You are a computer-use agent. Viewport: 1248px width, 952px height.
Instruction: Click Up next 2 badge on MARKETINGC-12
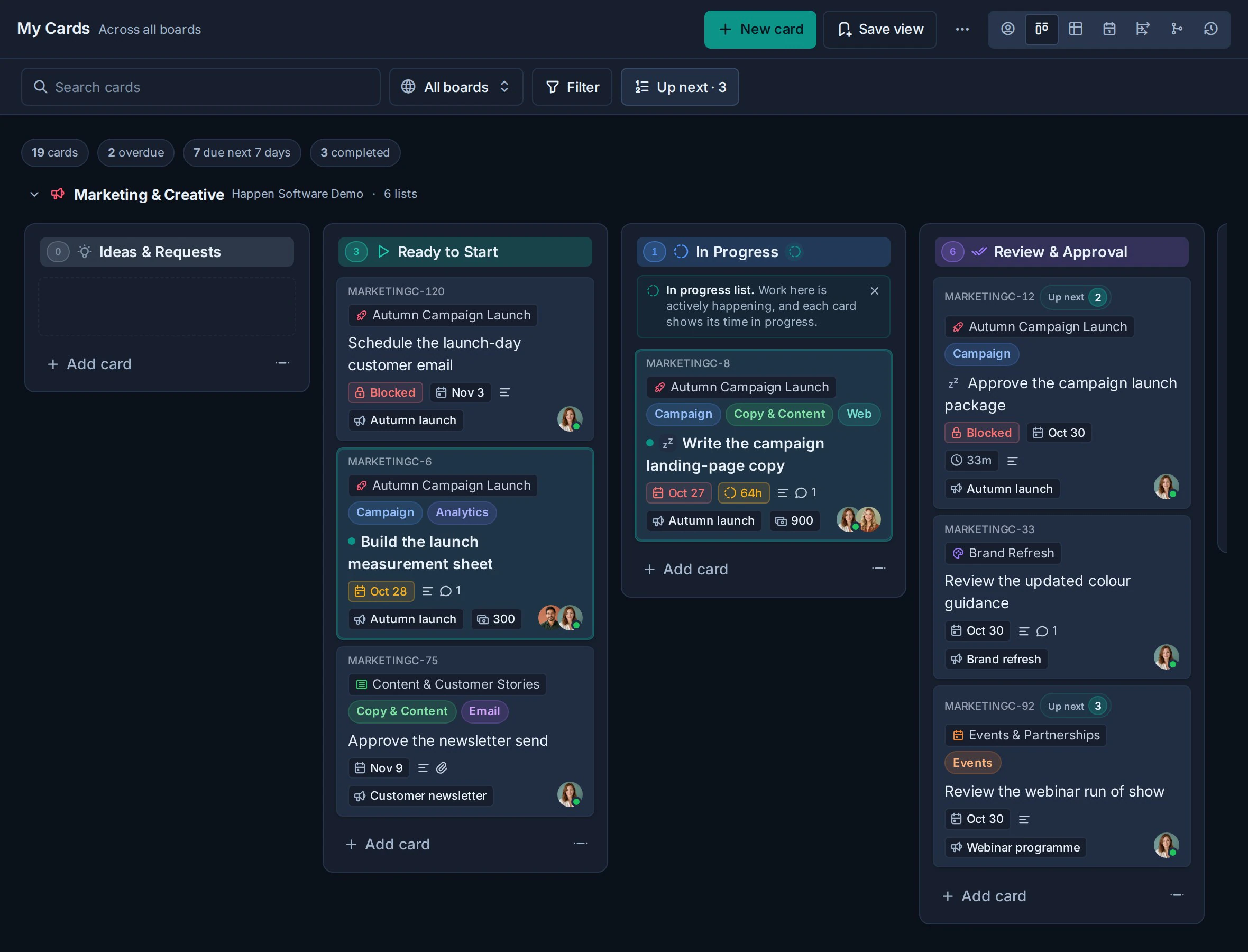[x=1075, y=297]
